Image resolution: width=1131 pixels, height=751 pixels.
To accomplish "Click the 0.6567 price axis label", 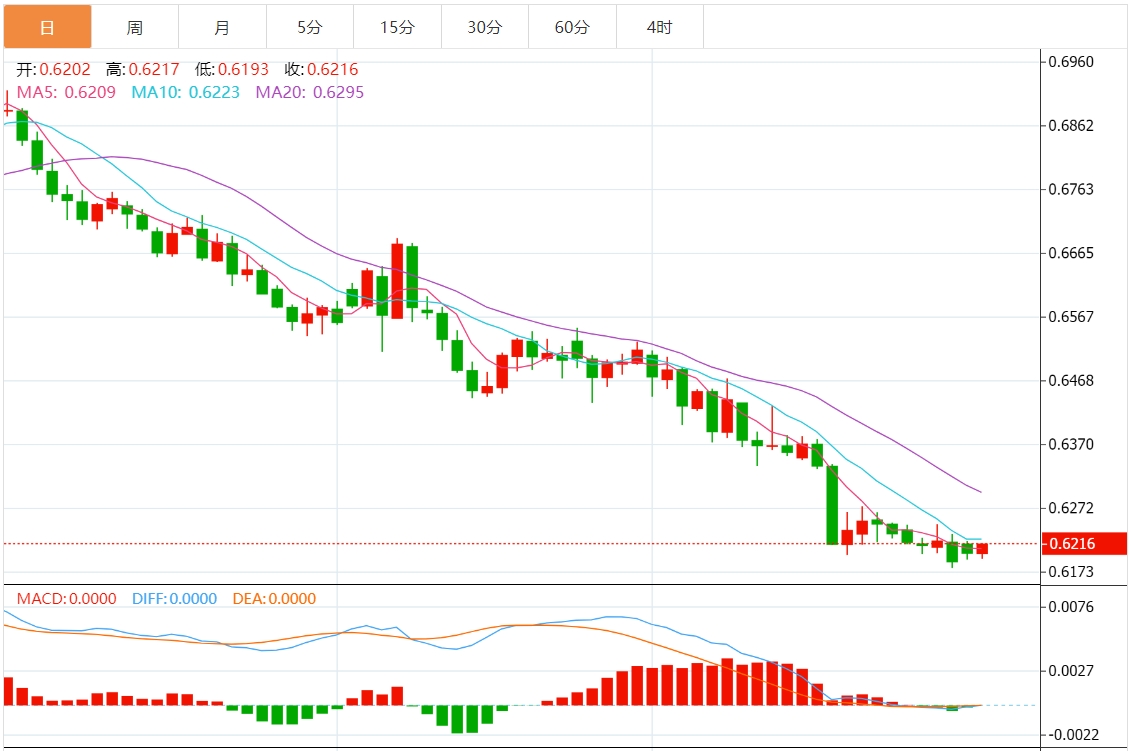I will [x=1071, y=317].
